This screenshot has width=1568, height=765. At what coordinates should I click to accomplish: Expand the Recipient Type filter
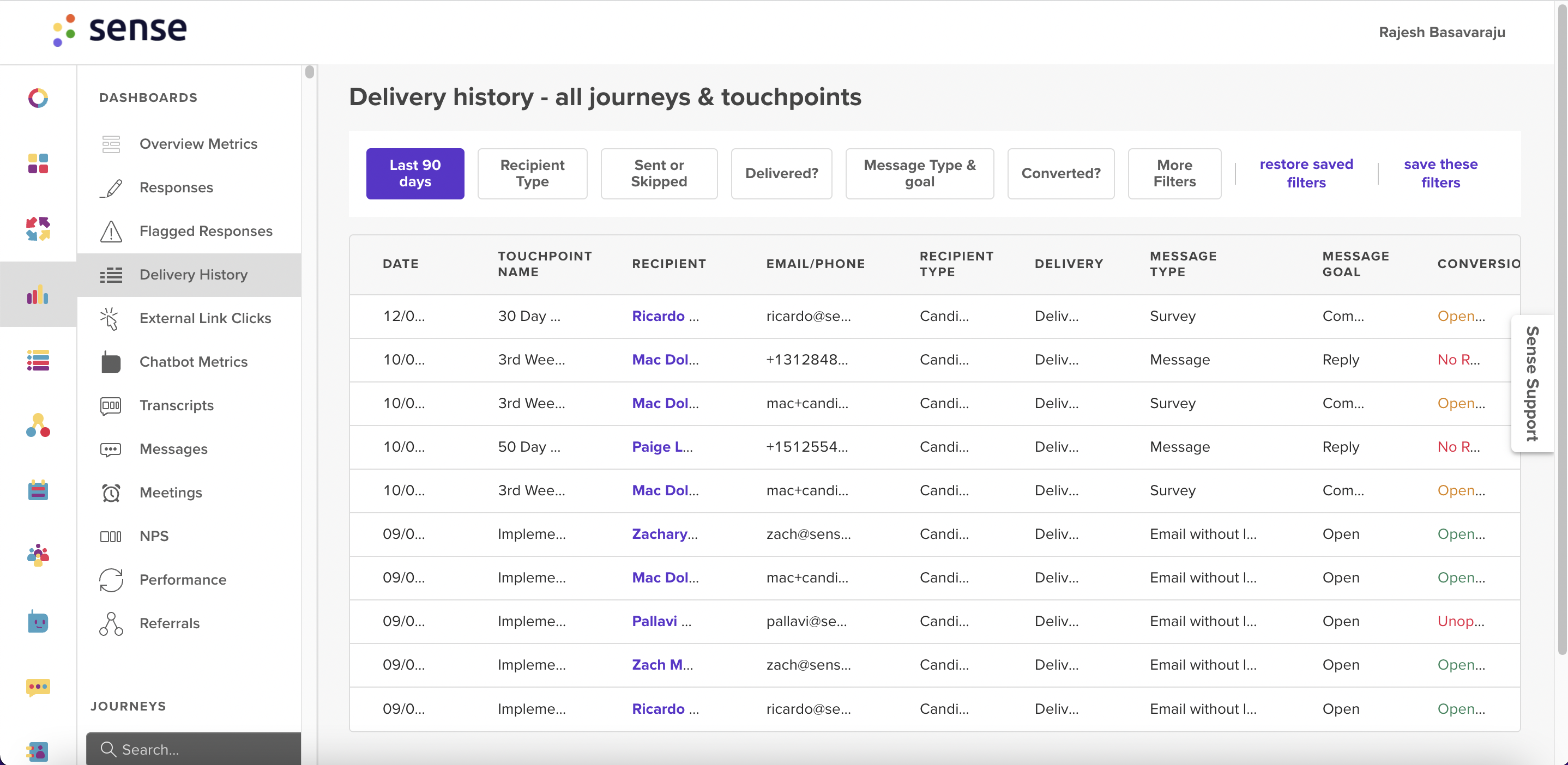[532, 173]
